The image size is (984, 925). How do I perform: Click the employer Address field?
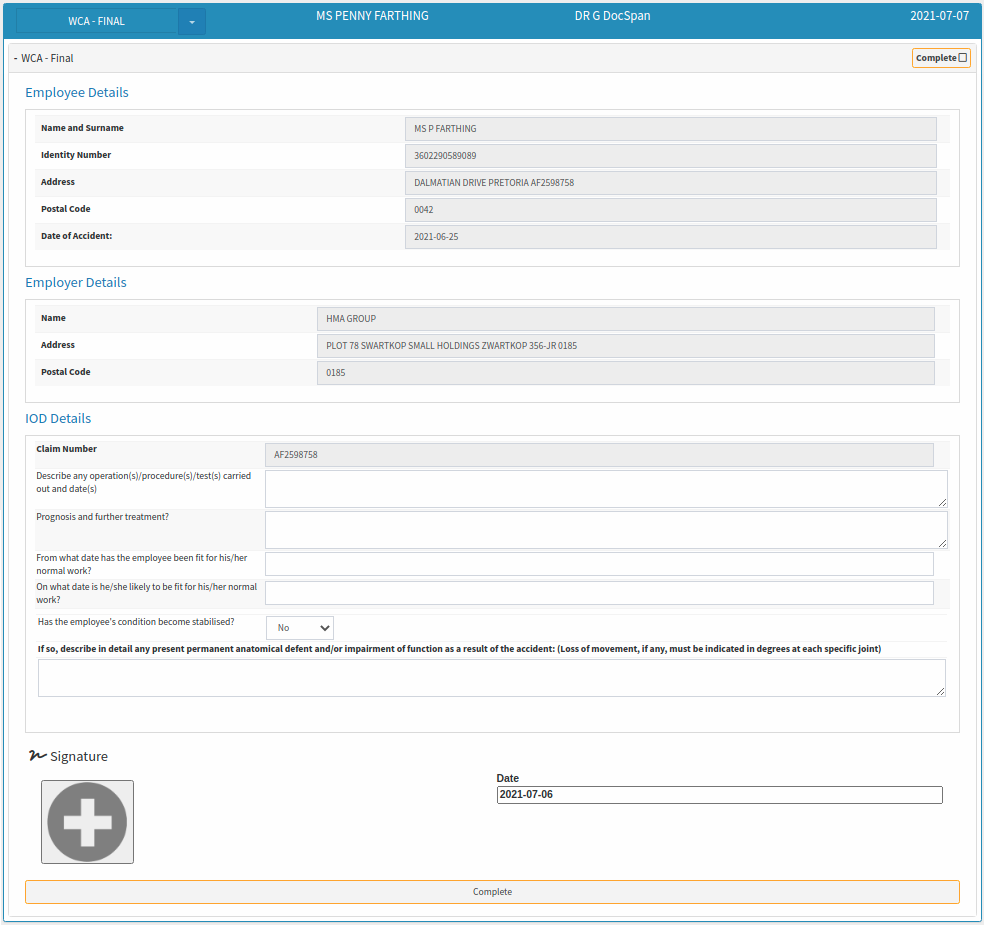(625, 346)
